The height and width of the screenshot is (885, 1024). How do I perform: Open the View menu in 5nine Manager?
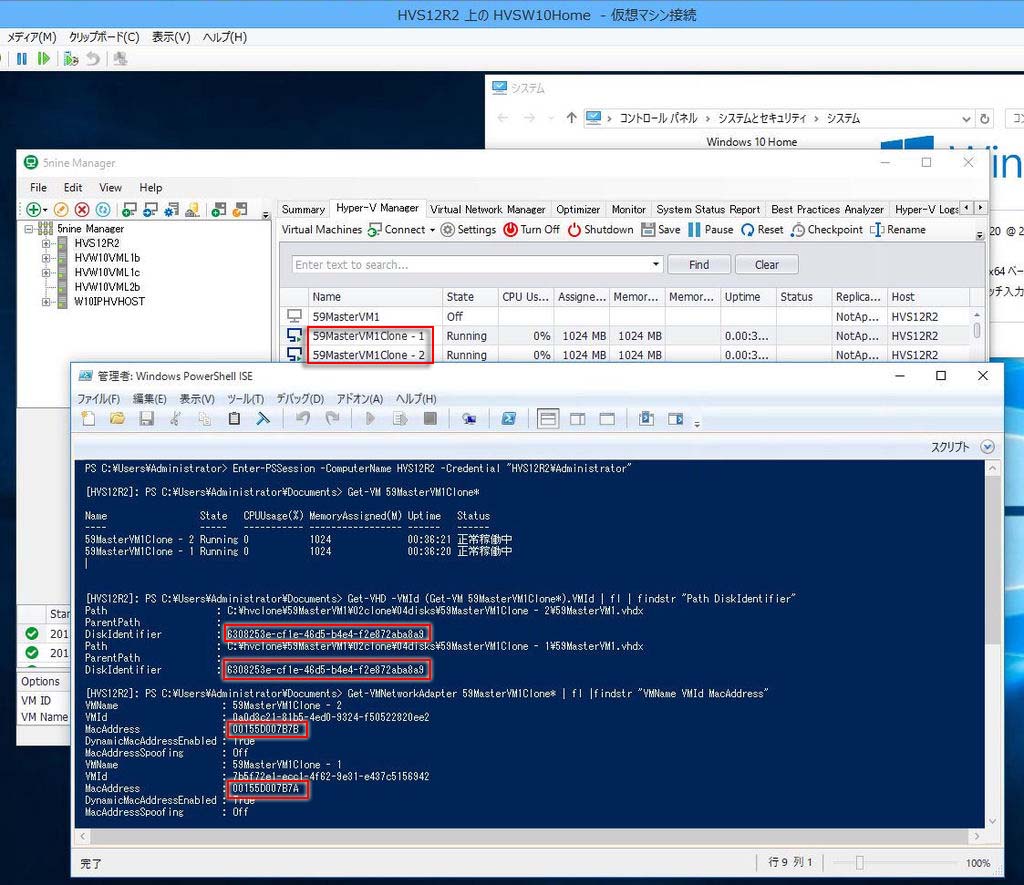click(x=110, y=187)
